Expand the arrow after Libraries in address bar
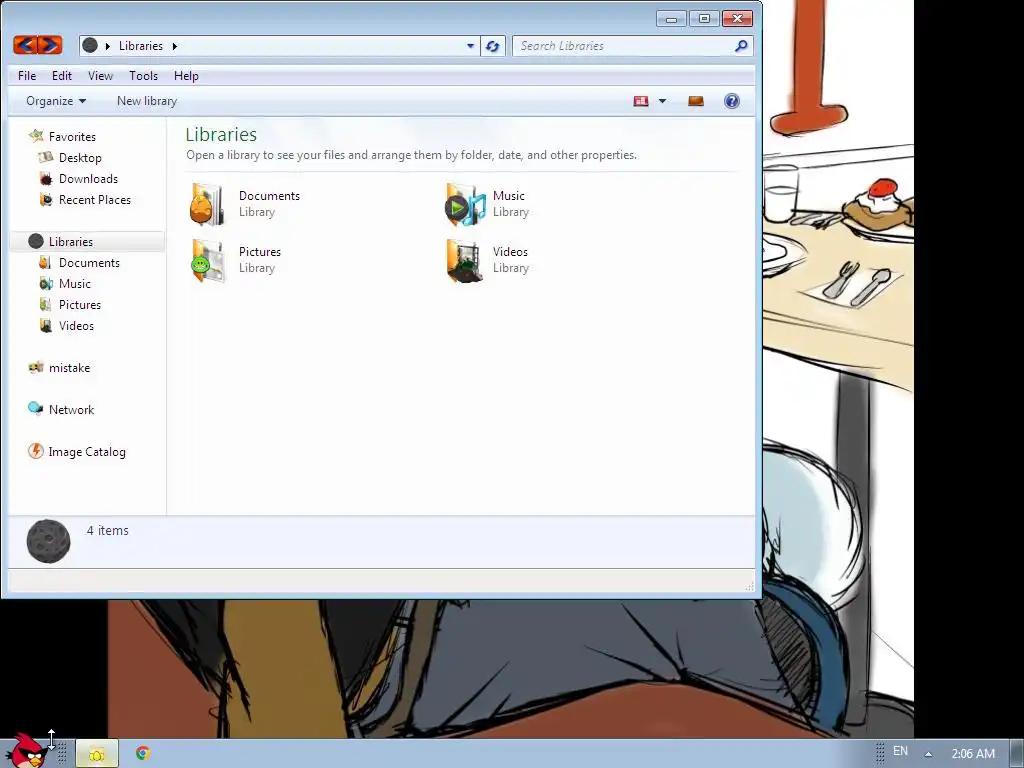Screen dimensions: 1024x768 [x=174, y=46]
